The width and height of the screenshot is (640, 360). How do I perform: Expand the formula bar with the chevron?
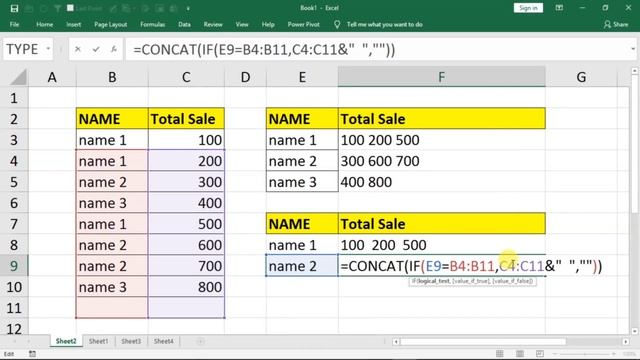tap(633, 49)
